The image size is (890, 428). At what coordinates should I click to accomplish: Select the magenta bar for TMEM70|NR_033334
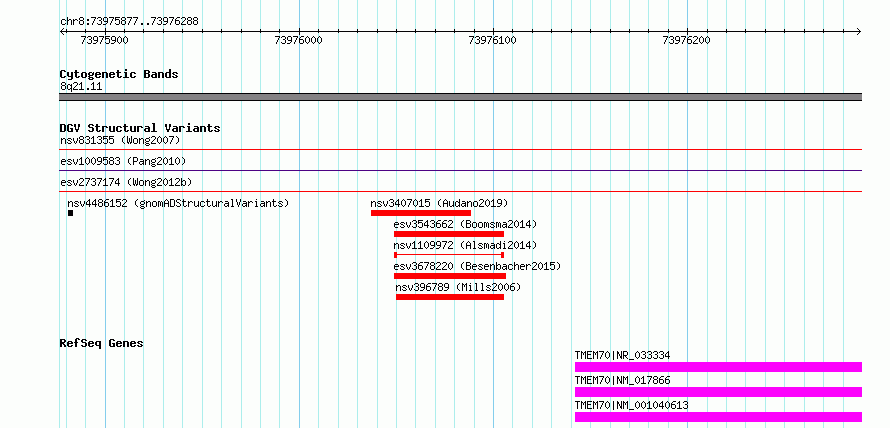(x=719, y=367)
